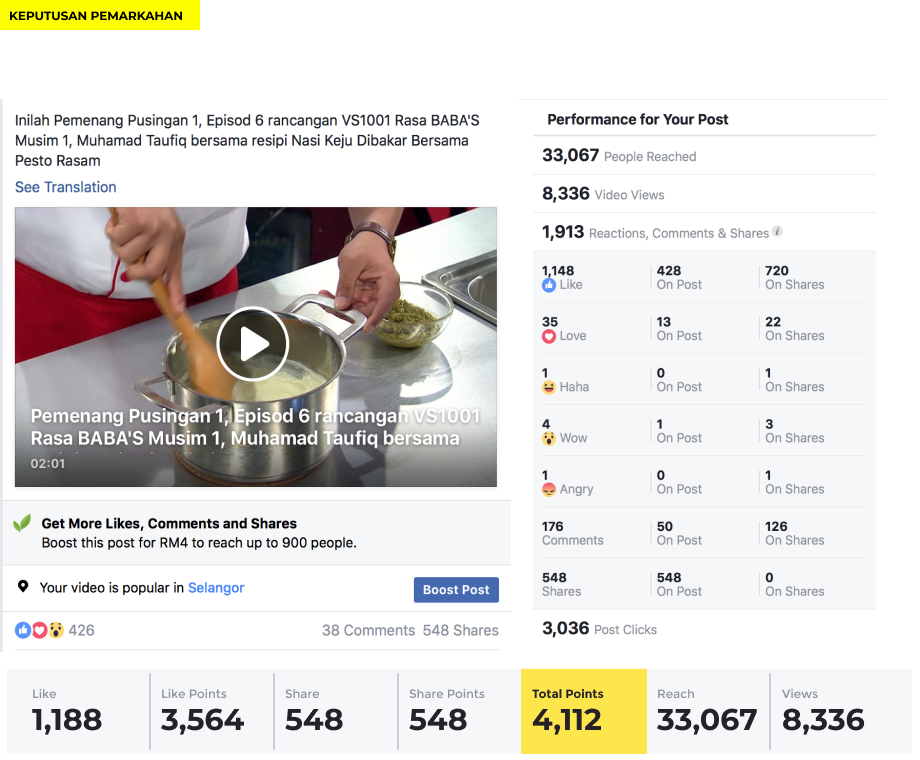Click the yellow Keputusan Pemarkahan label
This screenshot has width=920, height=760.
(100, 15)
